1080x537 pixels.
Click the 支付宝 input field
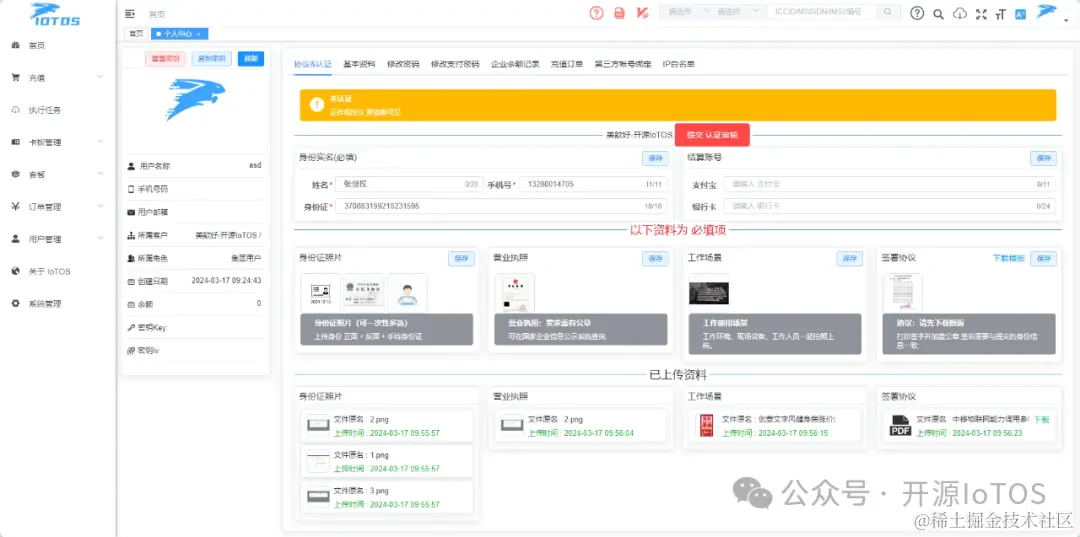889,185
